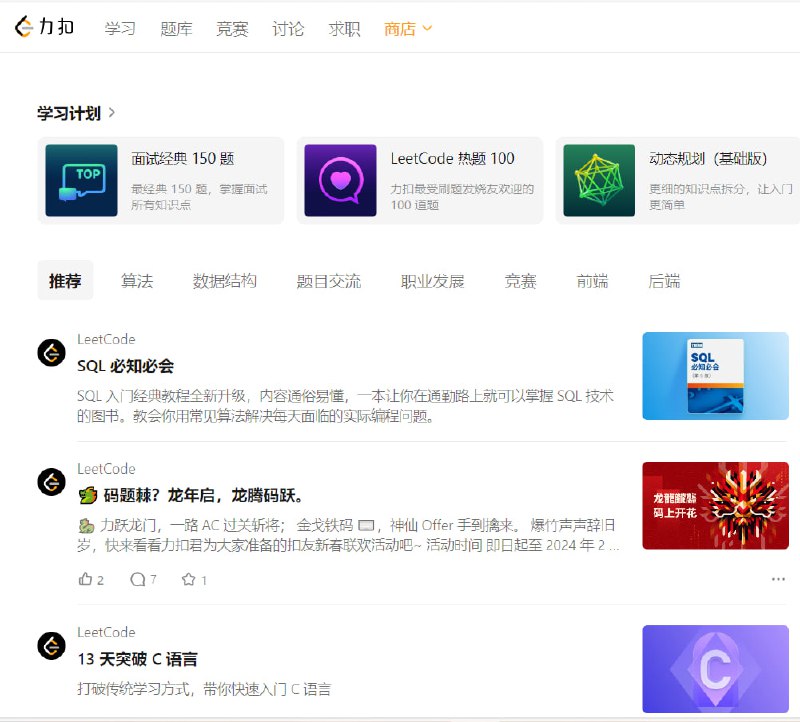This screenshot has height=722, width=800.
Task: Click the LeetCode author name above SQL 必知必会
Action: [x=106, y=339]
